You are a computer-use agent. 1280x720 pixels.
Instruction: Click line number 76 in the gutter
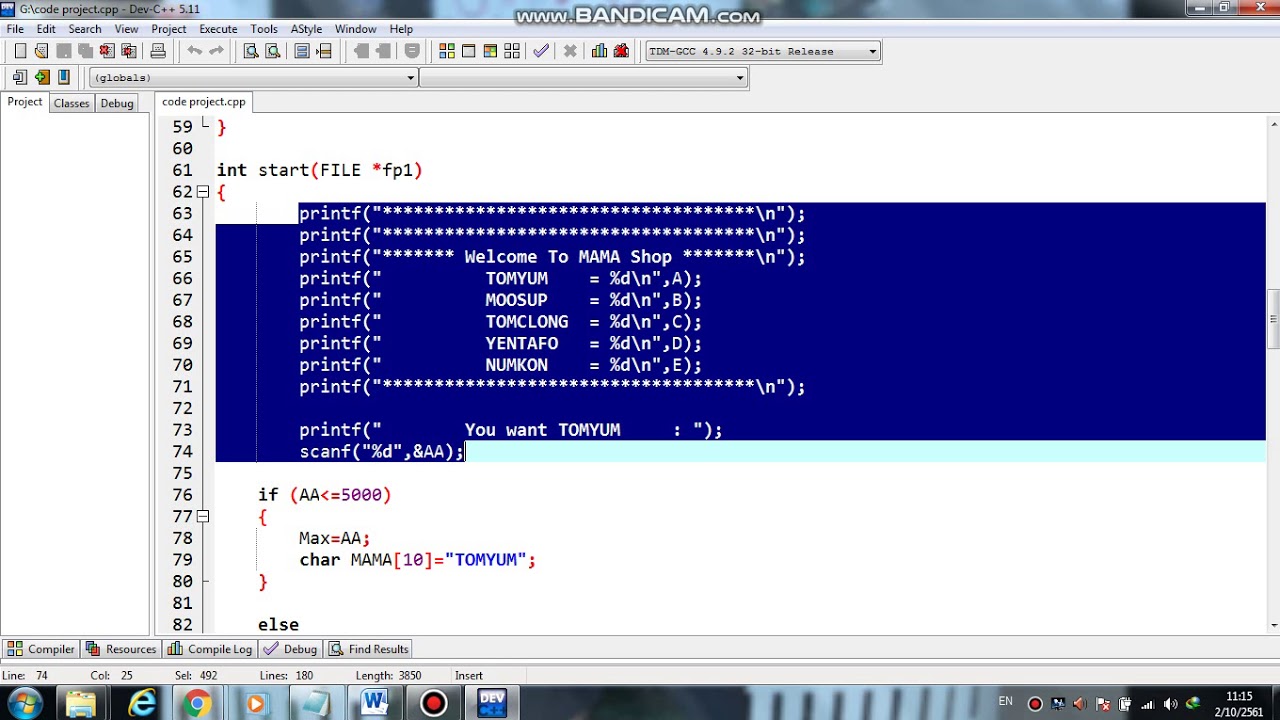coord(182,495)
